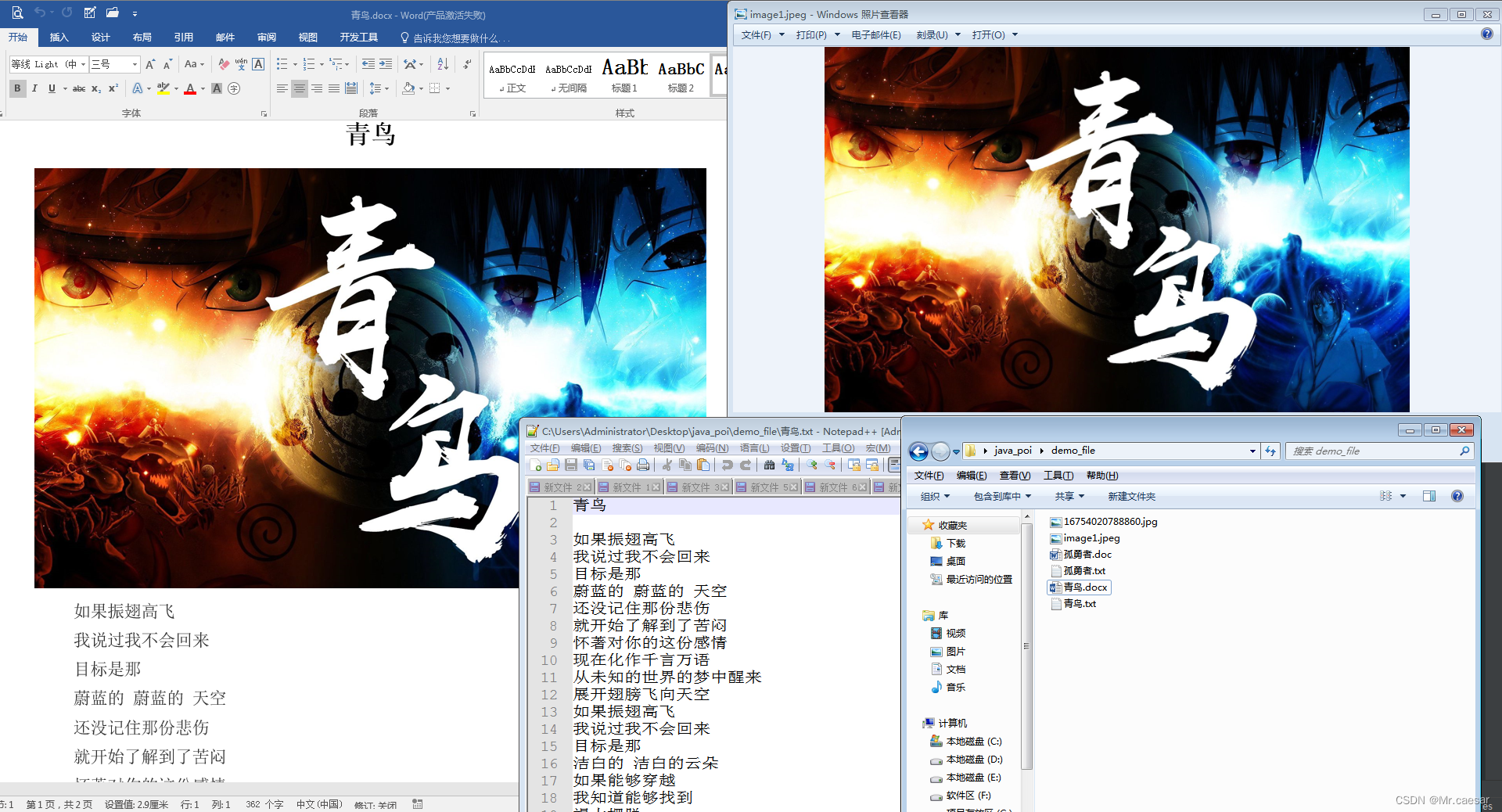Screen dimensions: 1502x812
Task: Apply the 标题 1 style in Word
Action: pos(624,75)
